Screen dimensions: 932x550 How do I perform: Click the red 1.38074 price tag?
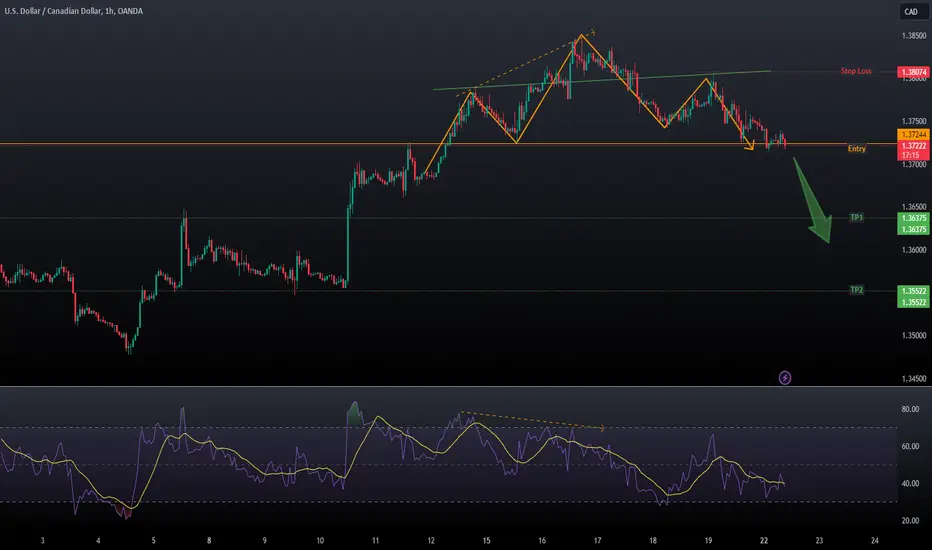[x=912, y=73]
